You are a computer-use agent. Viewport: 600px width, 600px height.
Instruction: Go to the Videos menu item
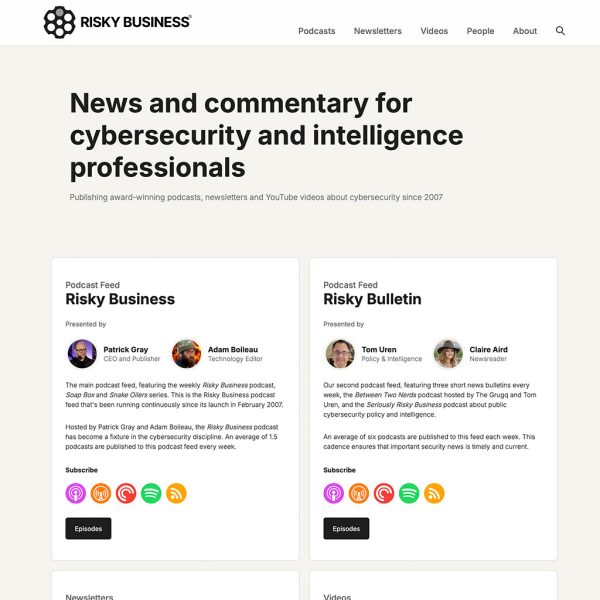tap(434, 31)
